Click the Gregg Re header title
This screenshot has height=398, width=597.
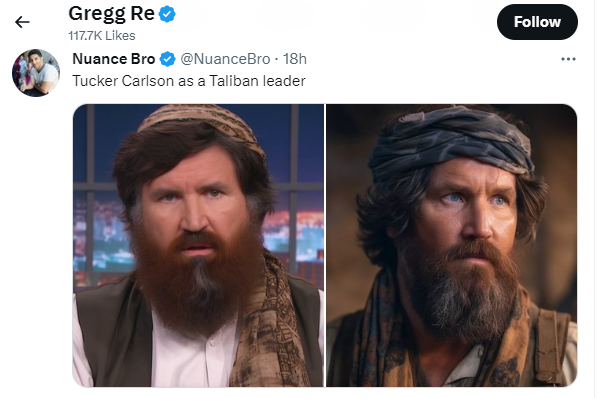pos(111,14)
